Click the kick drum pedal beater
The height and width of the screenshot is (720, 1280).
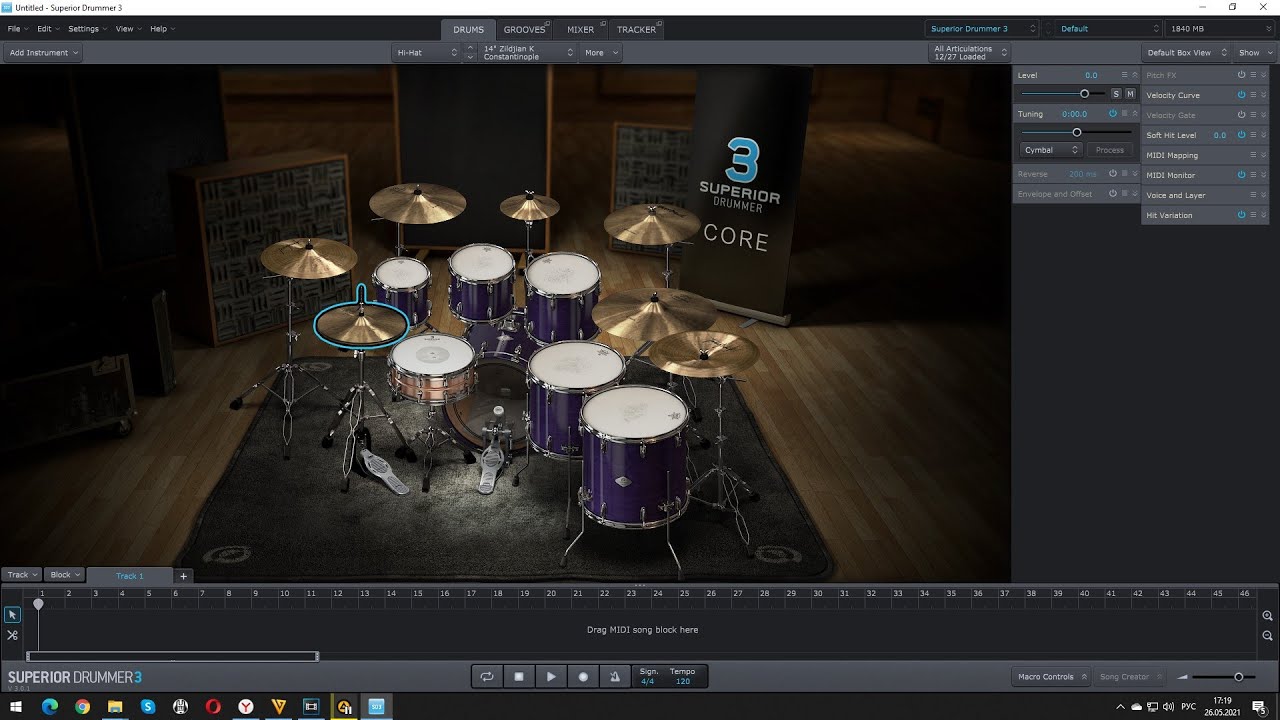coord(498,415)
